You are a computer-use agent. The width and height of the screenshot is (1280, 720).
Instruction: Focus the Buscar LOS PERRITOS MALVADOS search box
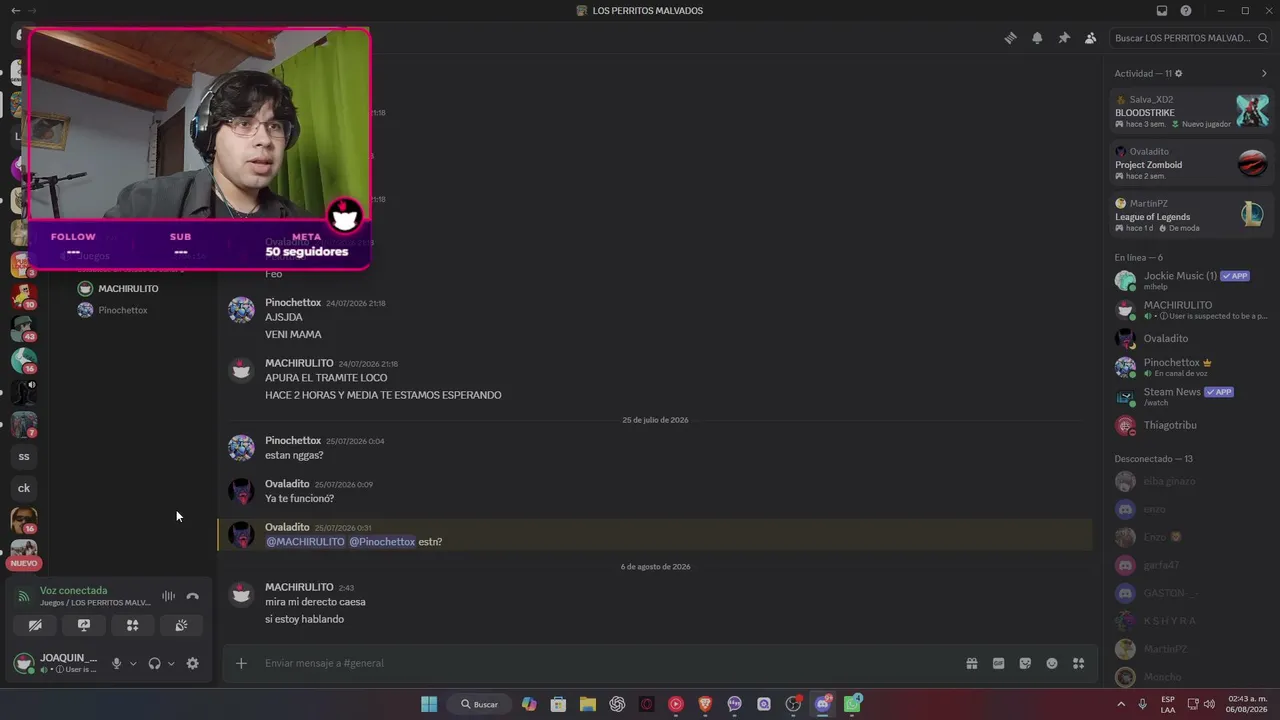click(1190, 38)
